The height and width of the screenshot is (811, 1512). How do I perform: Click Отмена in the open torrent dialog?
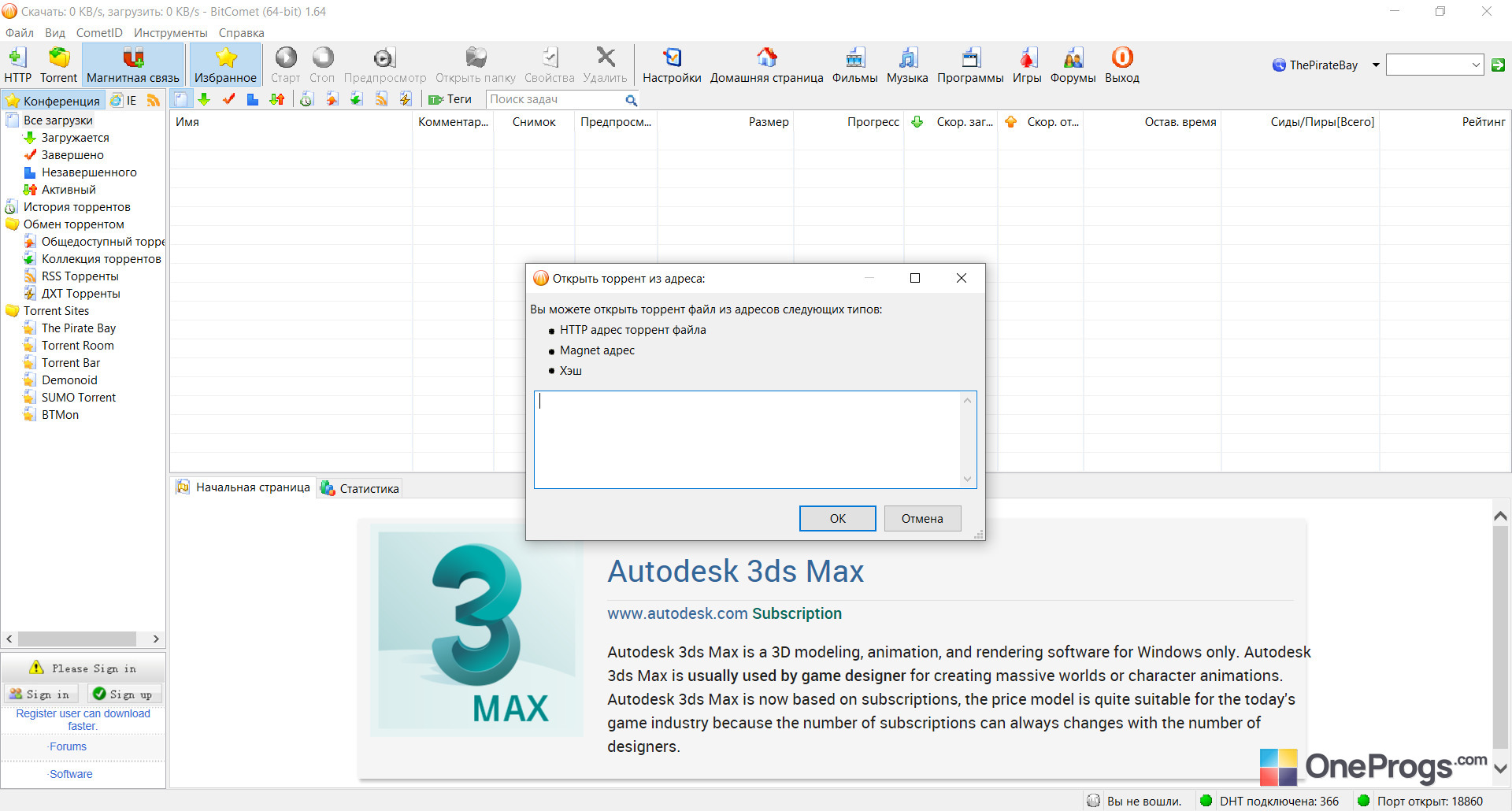click(922, 518)
